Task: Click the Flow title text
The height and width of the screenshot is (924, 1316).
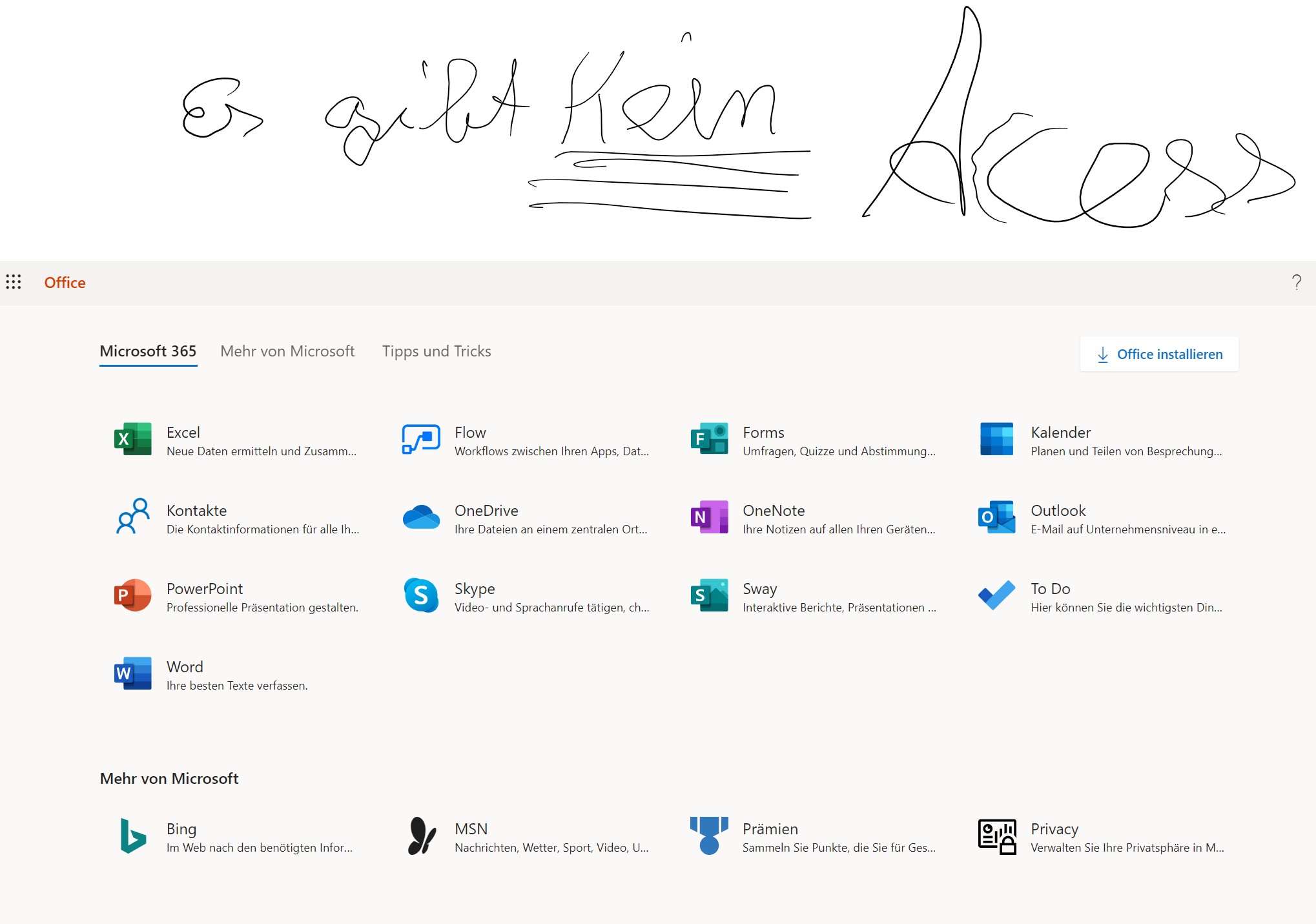Action: pyautogui.click(x=470, y=433)
